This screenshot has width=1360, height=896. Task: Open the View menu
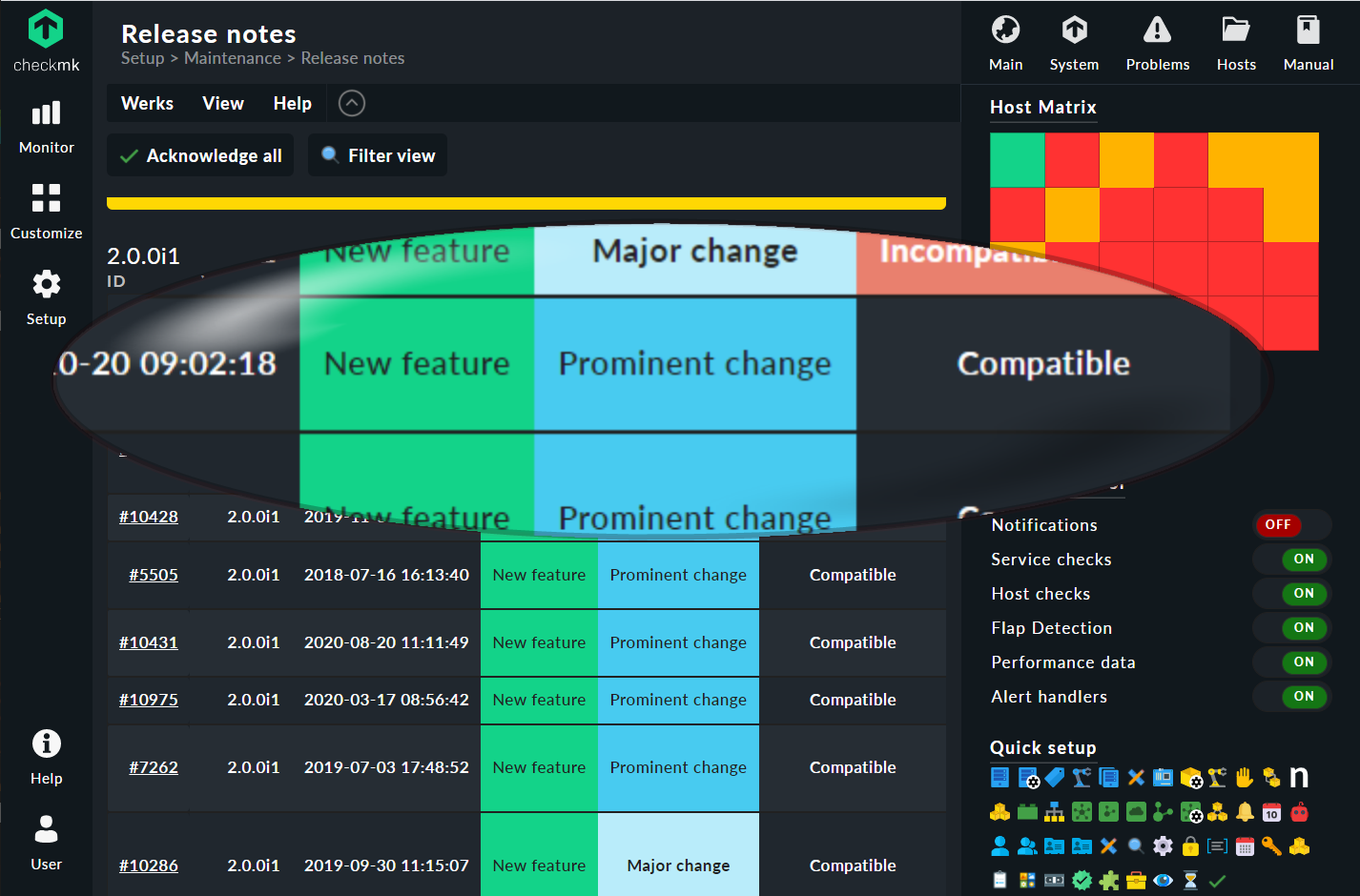(222, 103)
